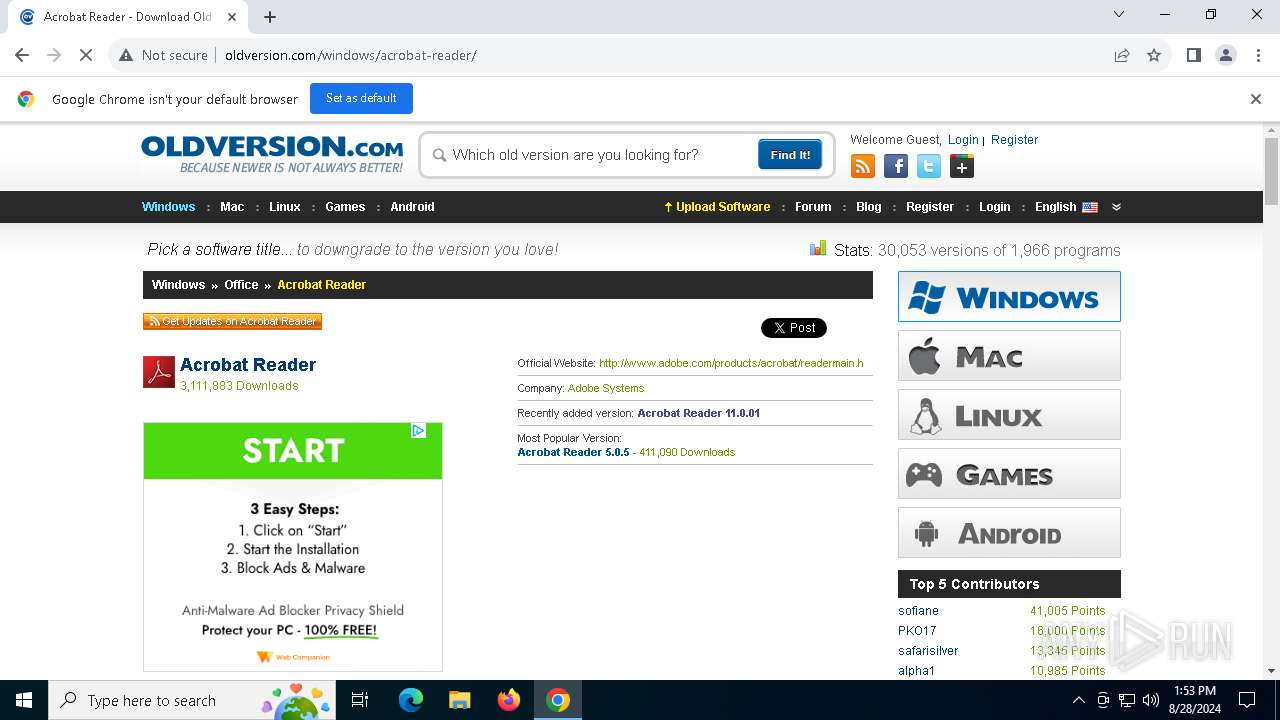
Task: Go back to the previous page
Action: (22, 55)
